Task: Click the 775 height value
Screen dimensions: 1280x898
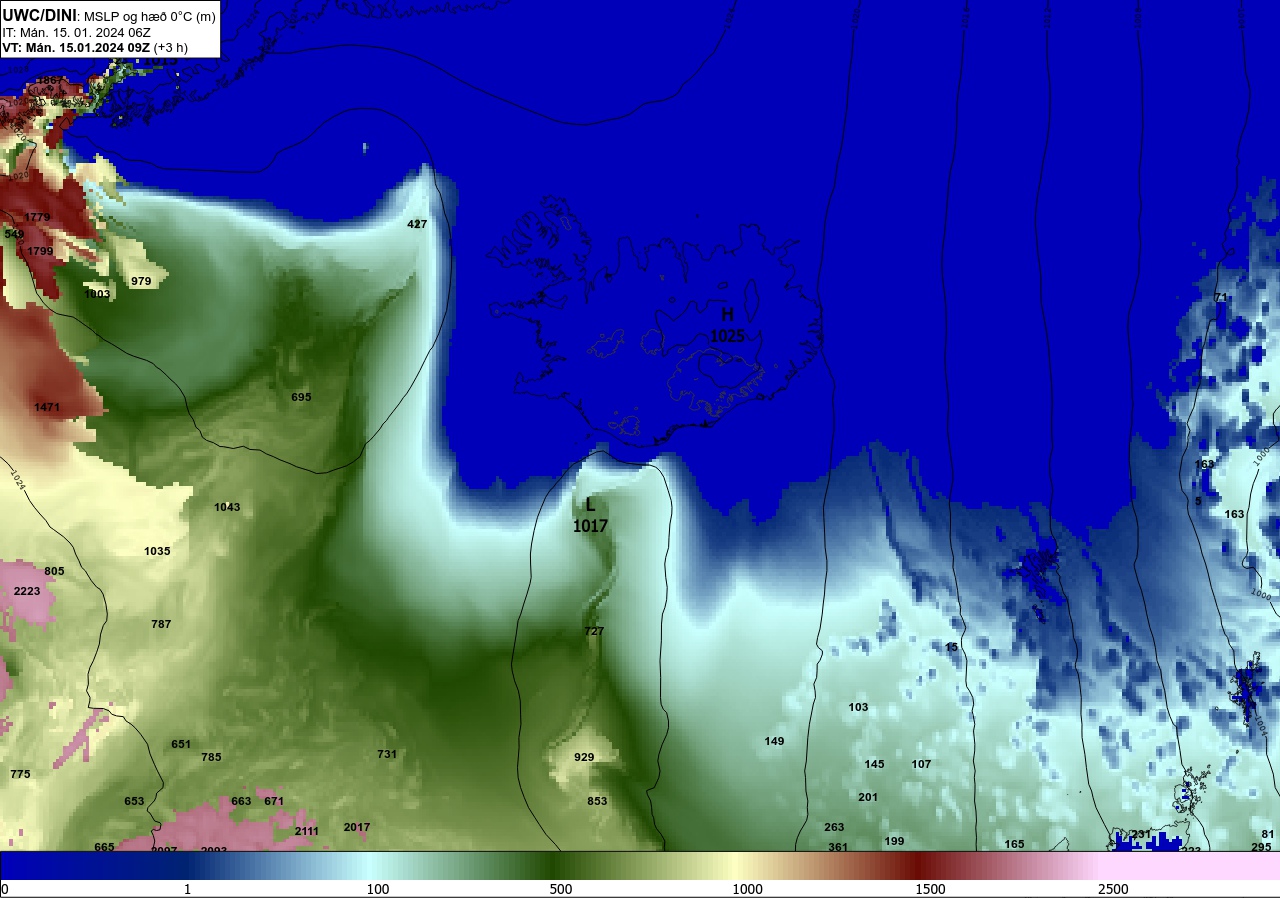Action: point(20,774)
